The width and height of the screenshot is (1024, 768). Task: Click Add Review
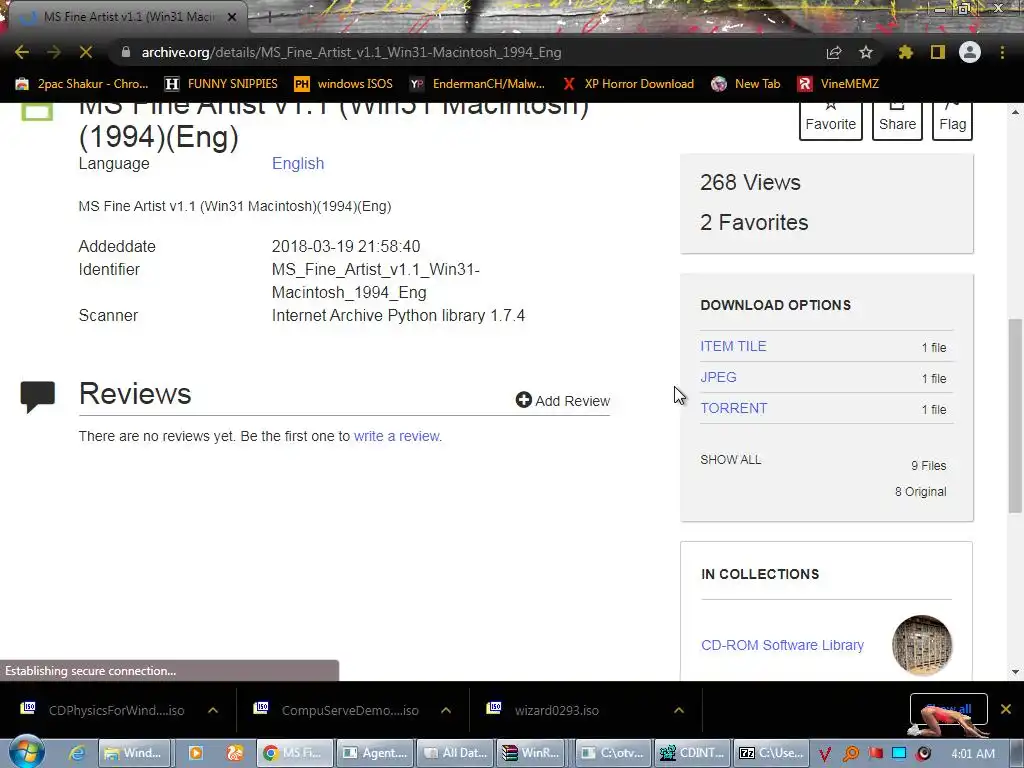coord(563,400)
